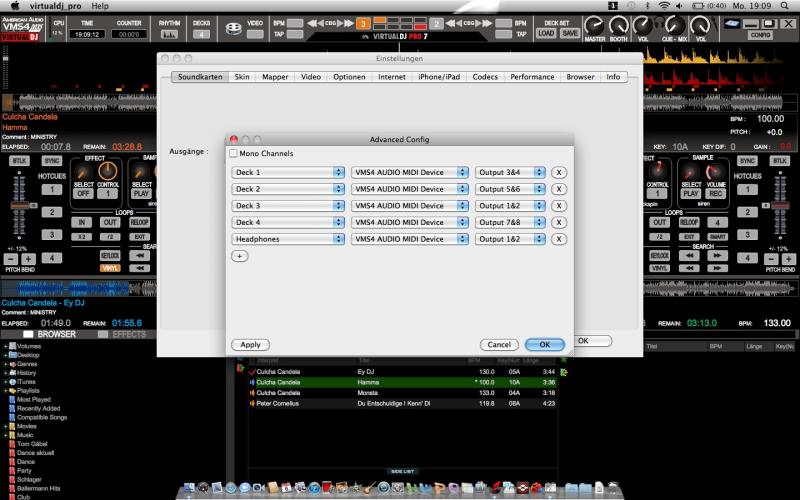
Task: Enable the Mono Channels checkbox
Action: (x=233, y=153)
